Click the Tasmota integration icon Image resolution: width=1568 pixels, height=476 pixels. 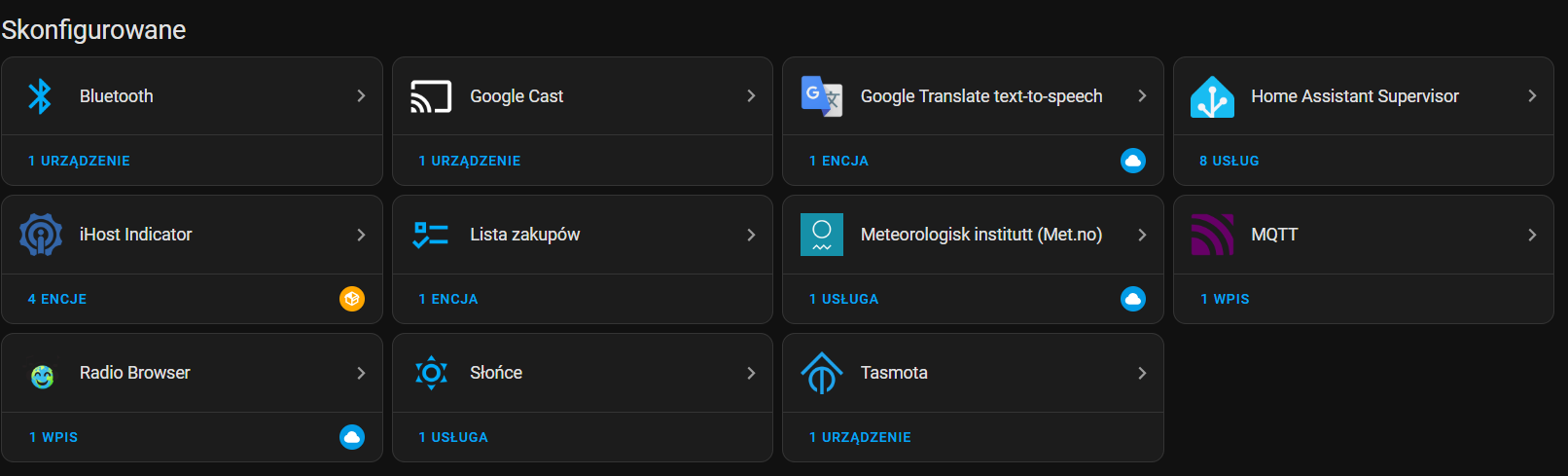(x=822, y=373)
